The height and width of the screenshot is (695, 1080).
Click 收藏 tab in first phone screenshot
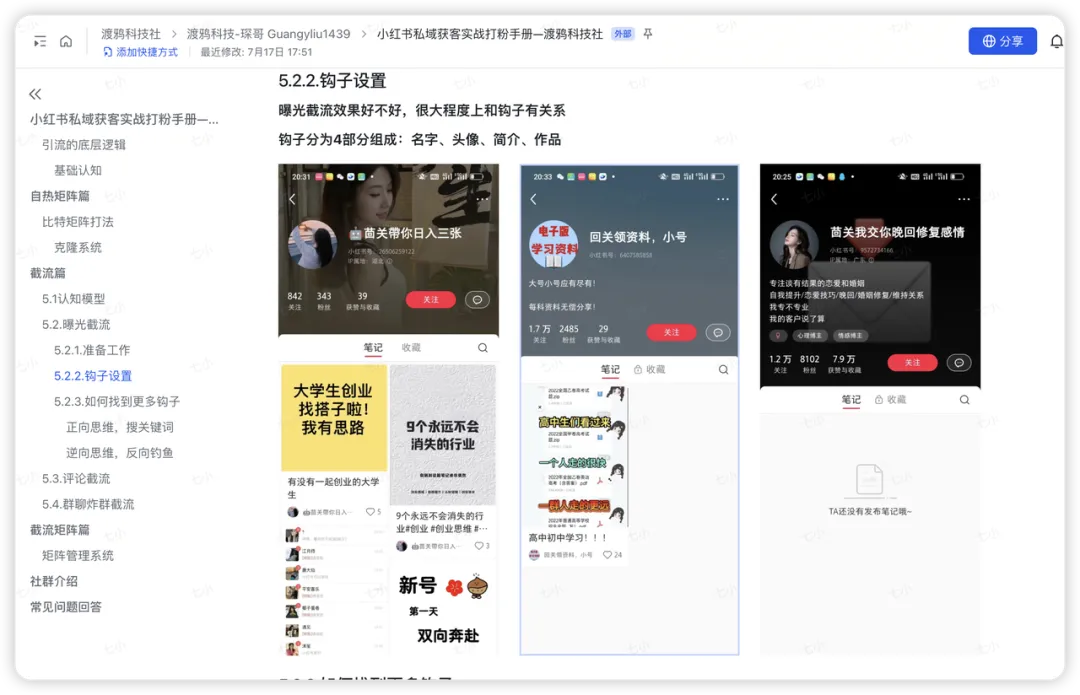tap(411, 348)
